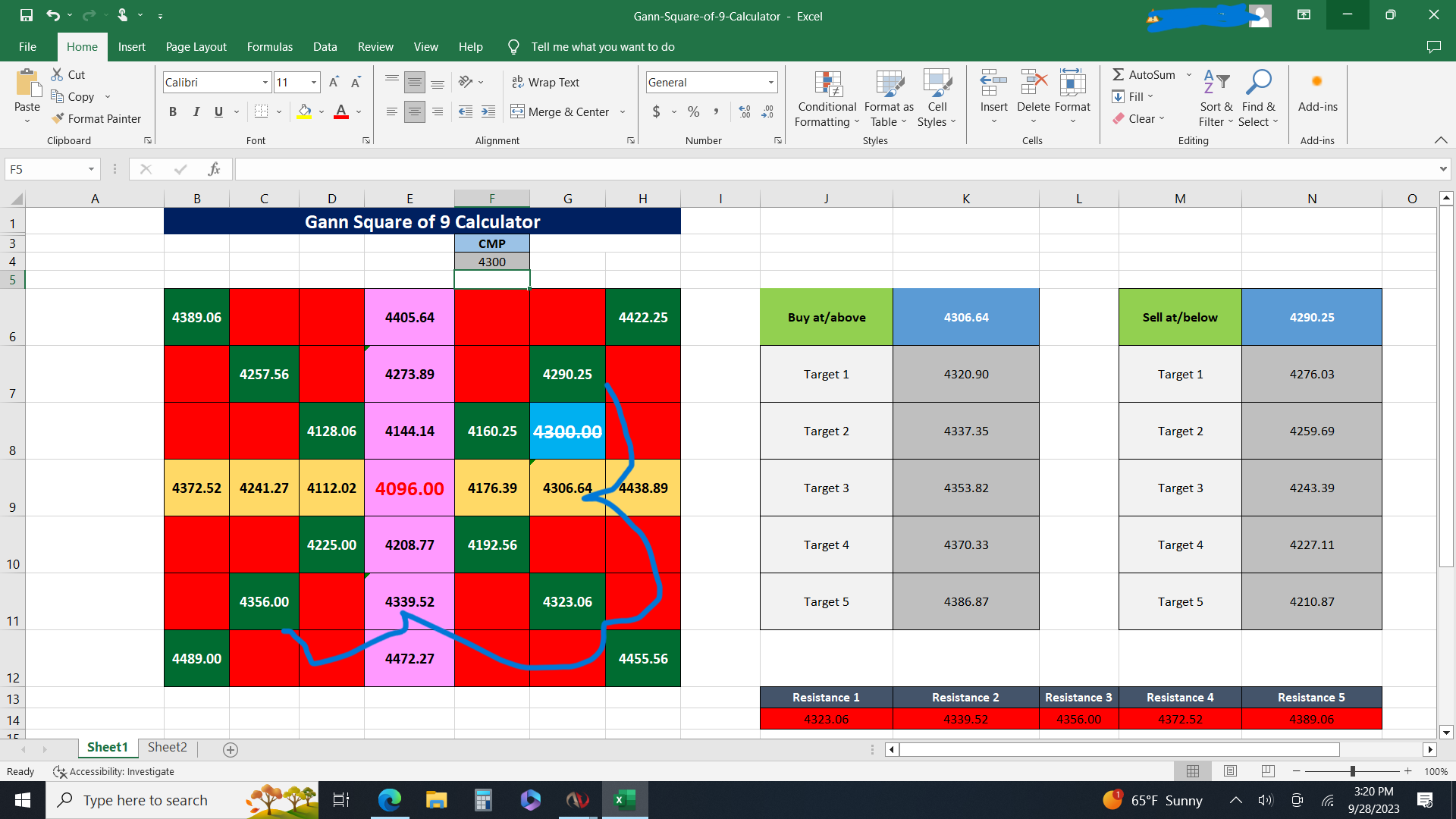Click Merge & Center button
The image size is (1456, 819).
point(560,111)
